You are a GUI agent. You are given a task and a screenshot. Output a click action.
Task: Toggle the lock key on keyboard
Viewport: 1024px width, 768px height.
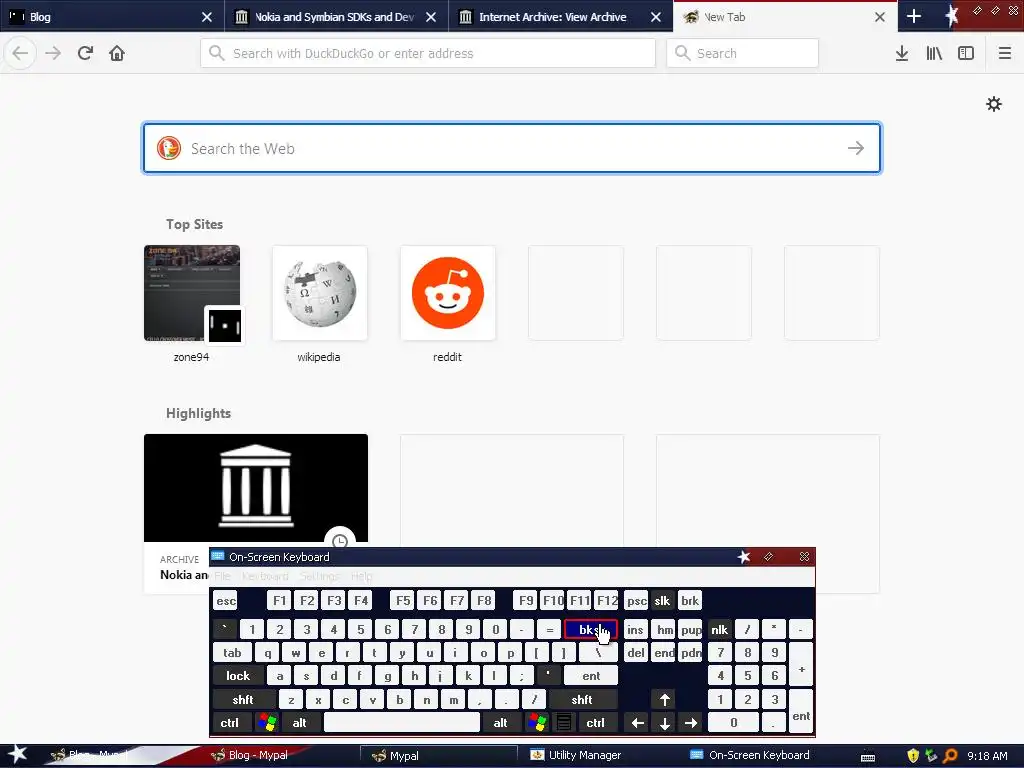[238, 676]
